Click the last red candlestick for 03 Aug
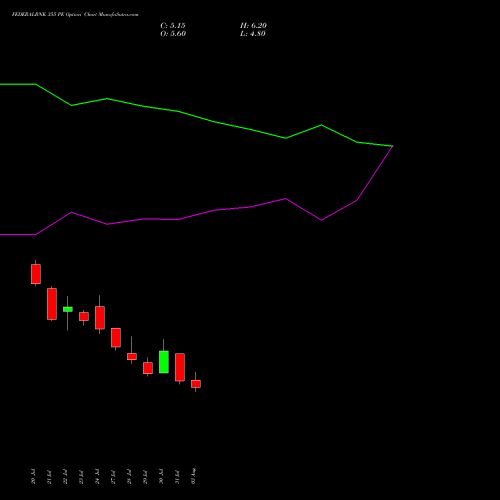This screenshot has height=500, width=500. (196, 384)
